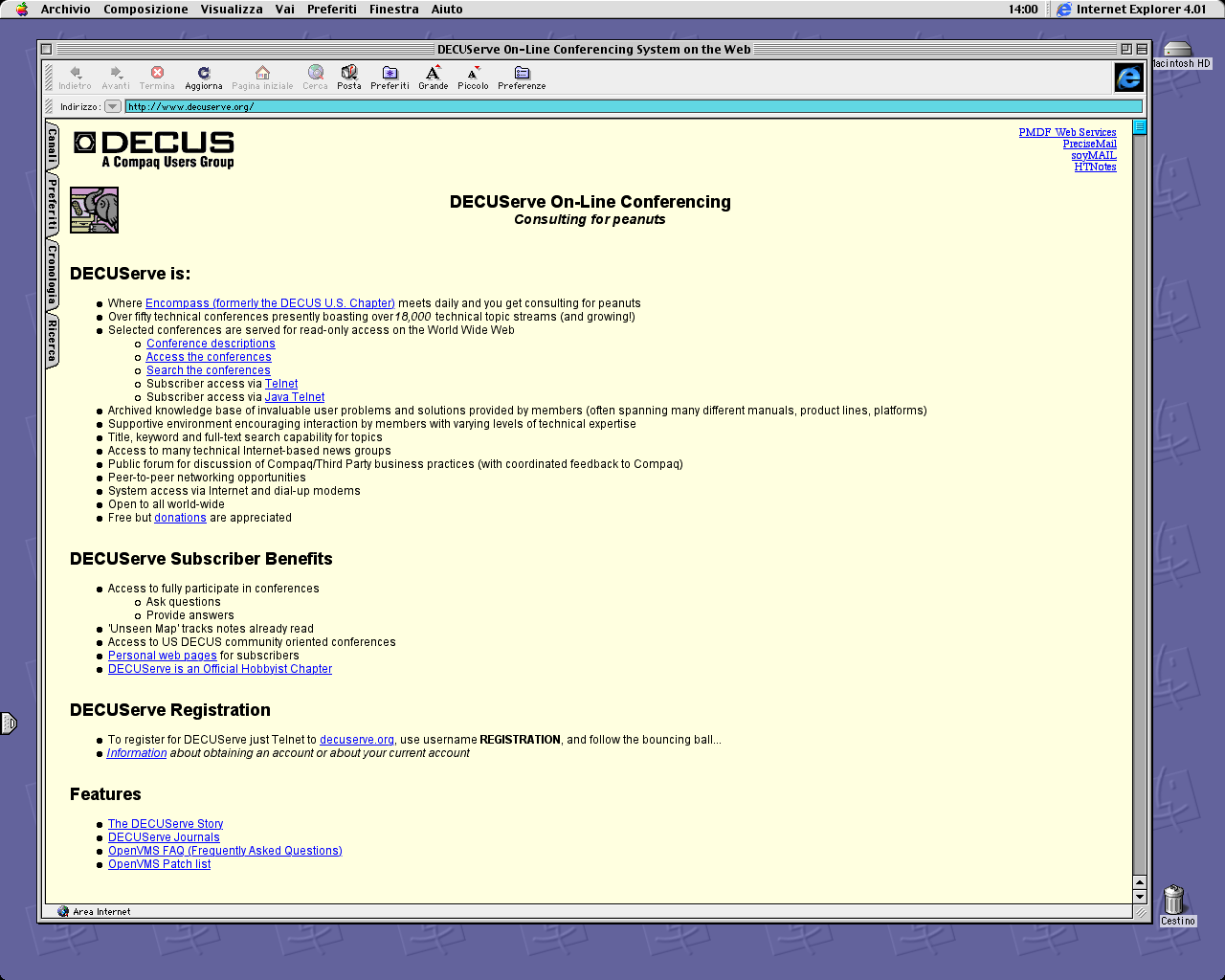Open Access the conferences link
This screenshot has width=1225, height=980.
pyautogui.click(x=209, y=357)
